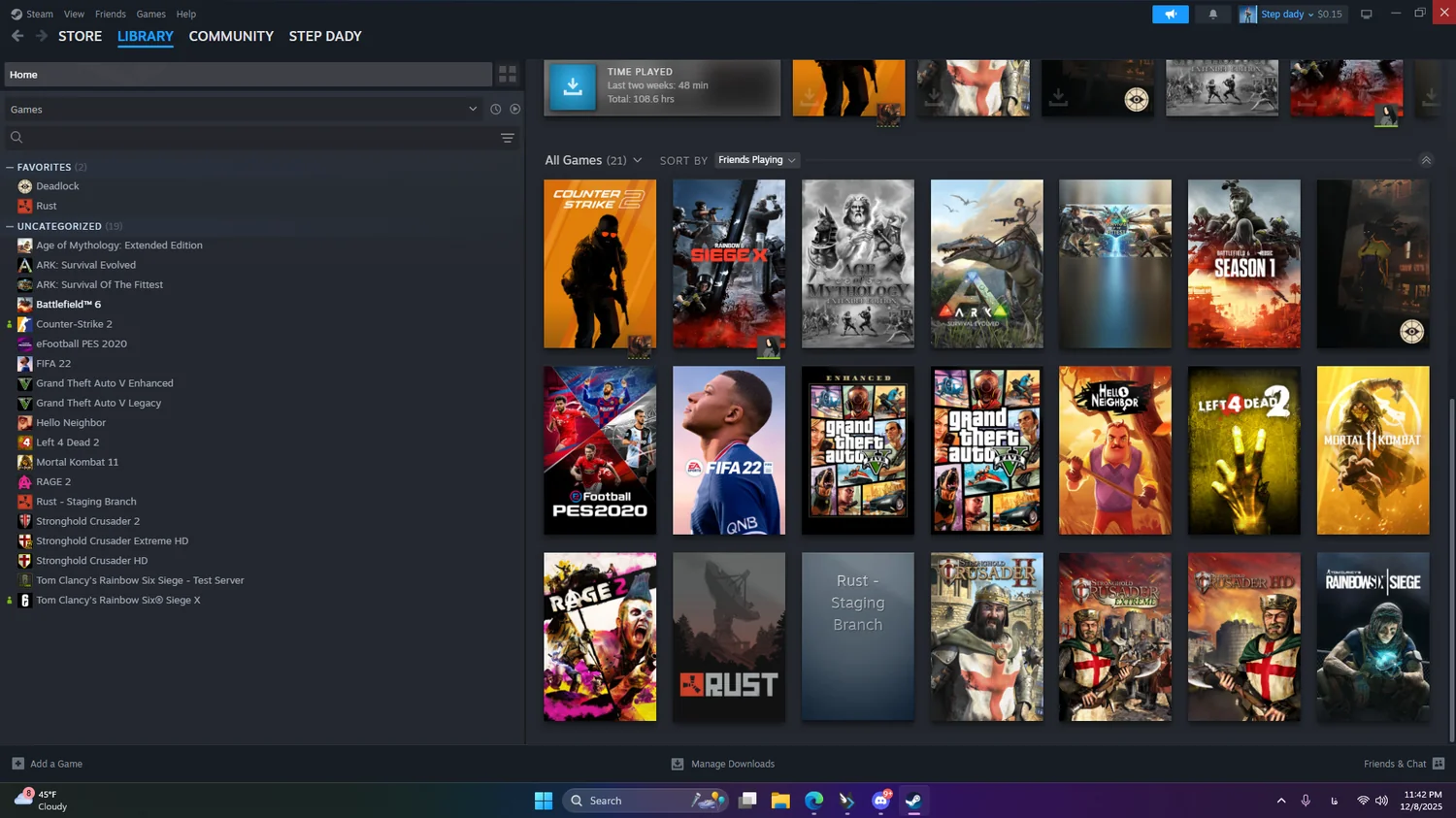Click the announcements megaphone icon
The height and width of the screenshot is (818, 1456).
coord(1170,15)
